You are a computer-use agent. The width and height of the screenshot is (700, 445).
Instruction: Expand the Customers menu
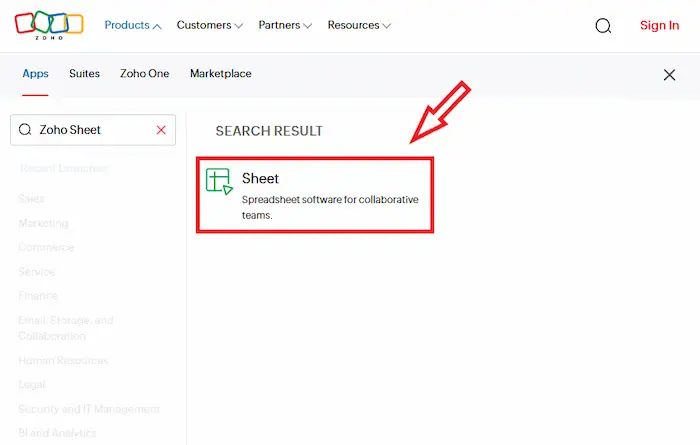[x=209, y=25]
